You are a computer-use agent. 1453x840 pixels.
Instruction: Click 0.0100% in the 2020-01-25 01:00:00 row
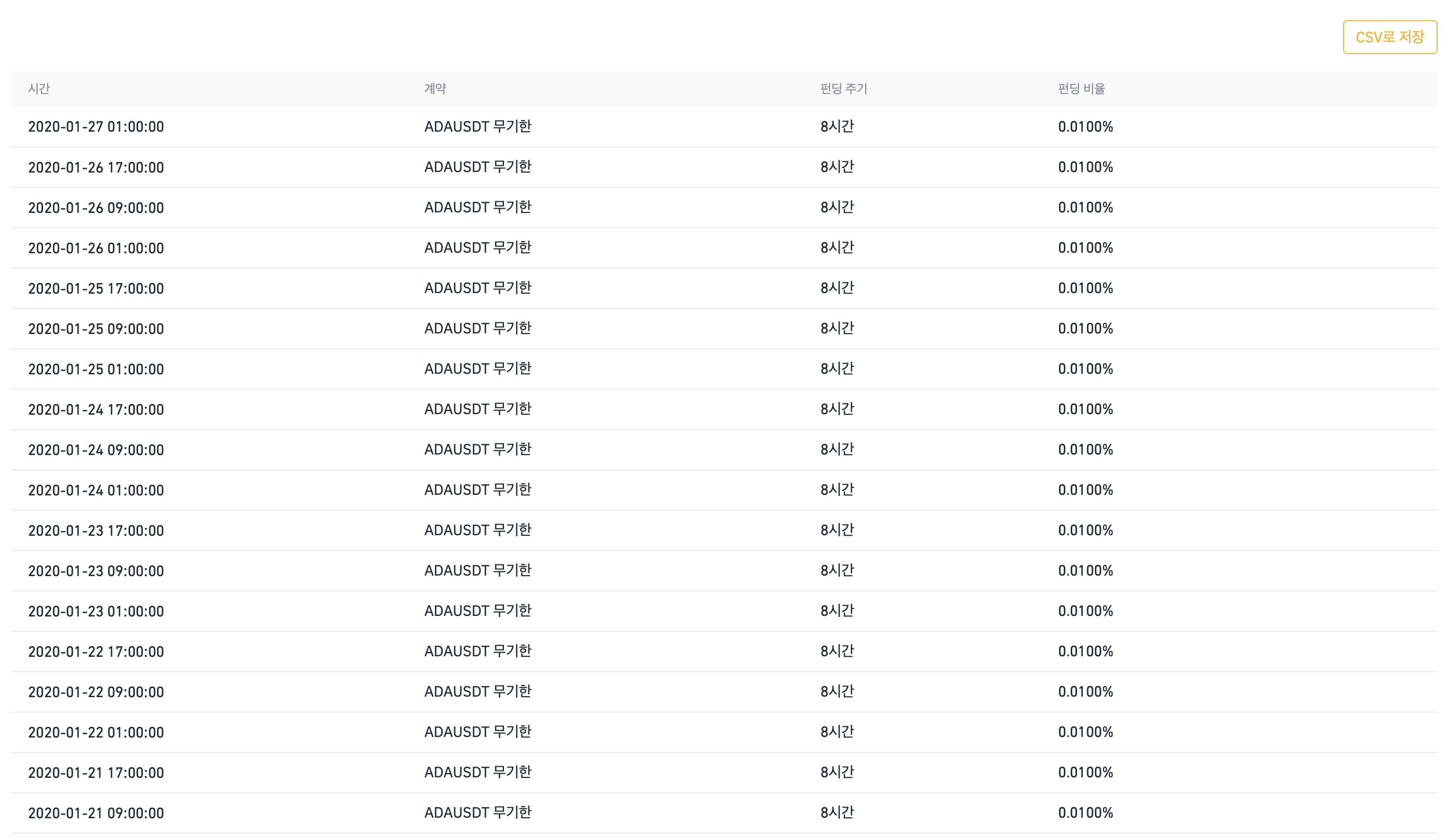click(1084, 369)
